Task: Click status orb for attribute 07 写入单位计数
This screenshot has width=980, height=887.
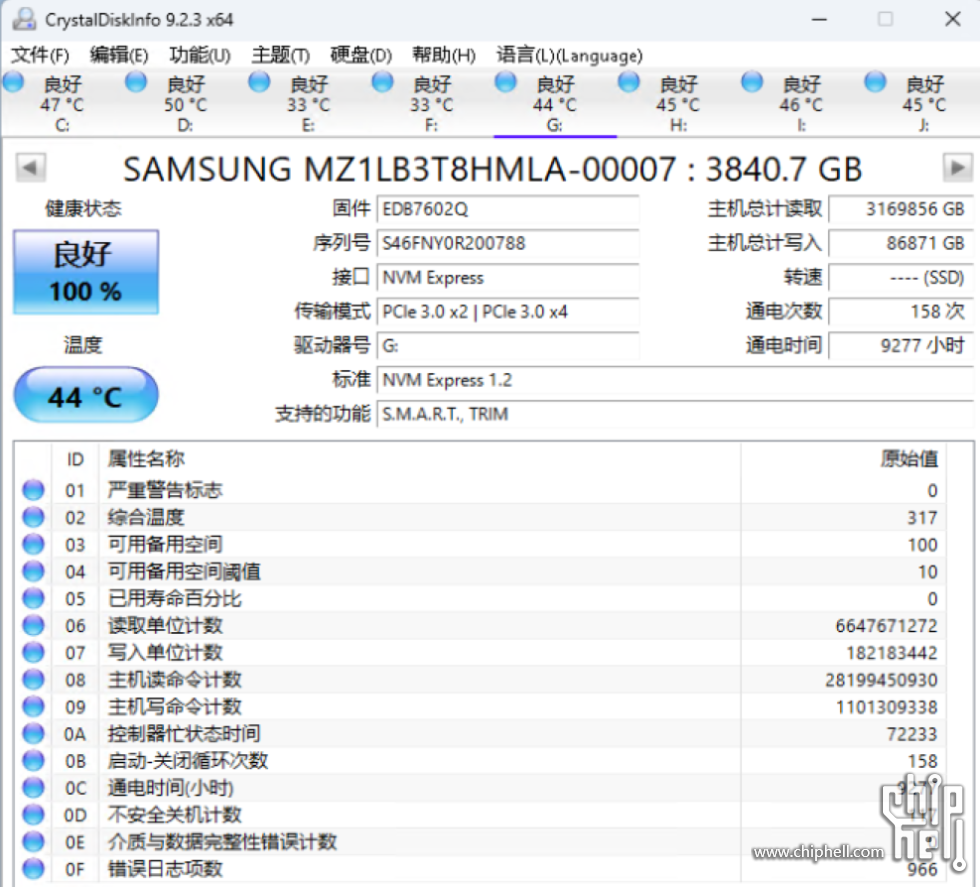Action: [33, 653]
